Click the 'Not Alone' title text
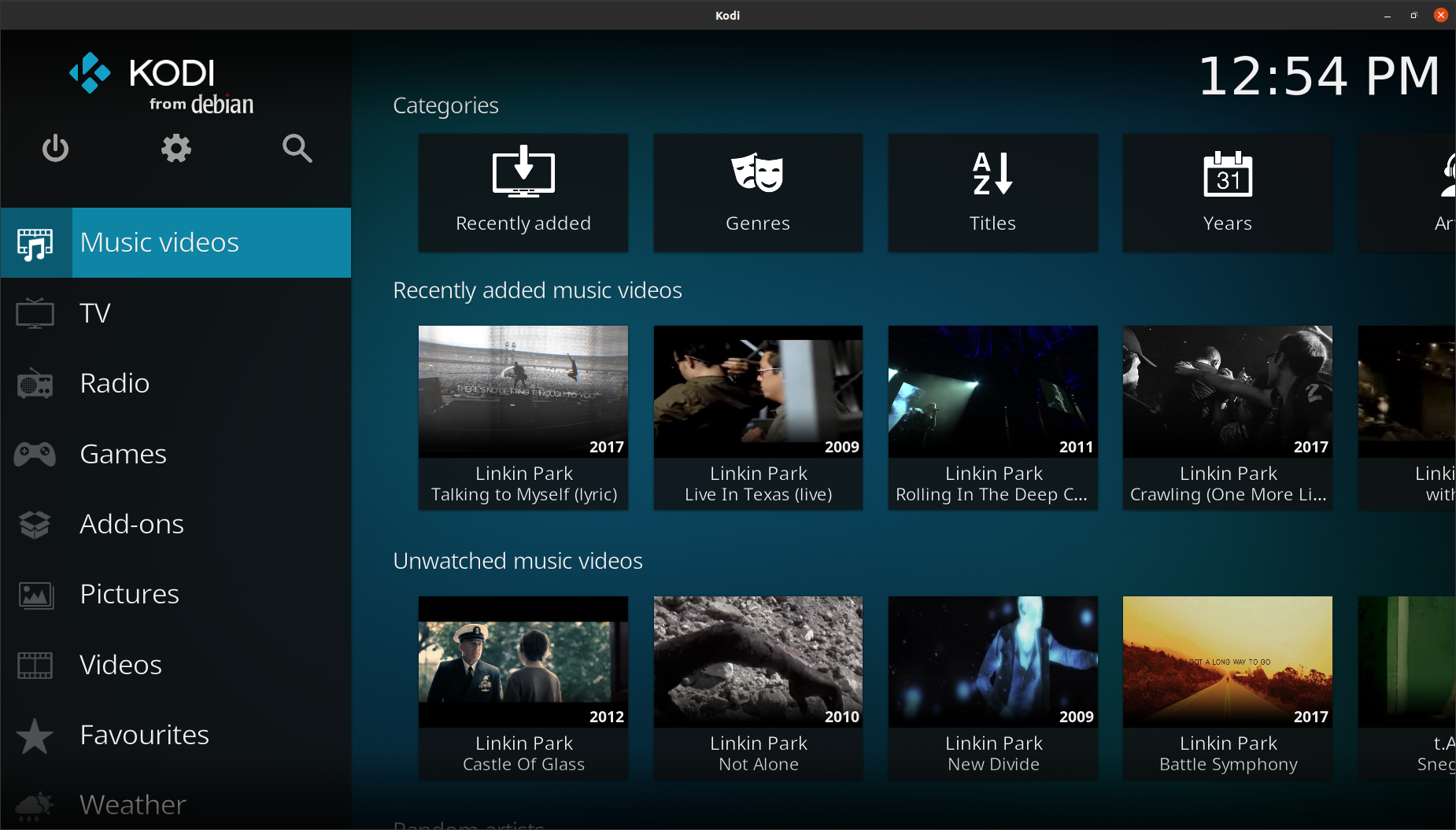Image resolution: width=1456 pixels, height=830 pixels. (759, 765)
